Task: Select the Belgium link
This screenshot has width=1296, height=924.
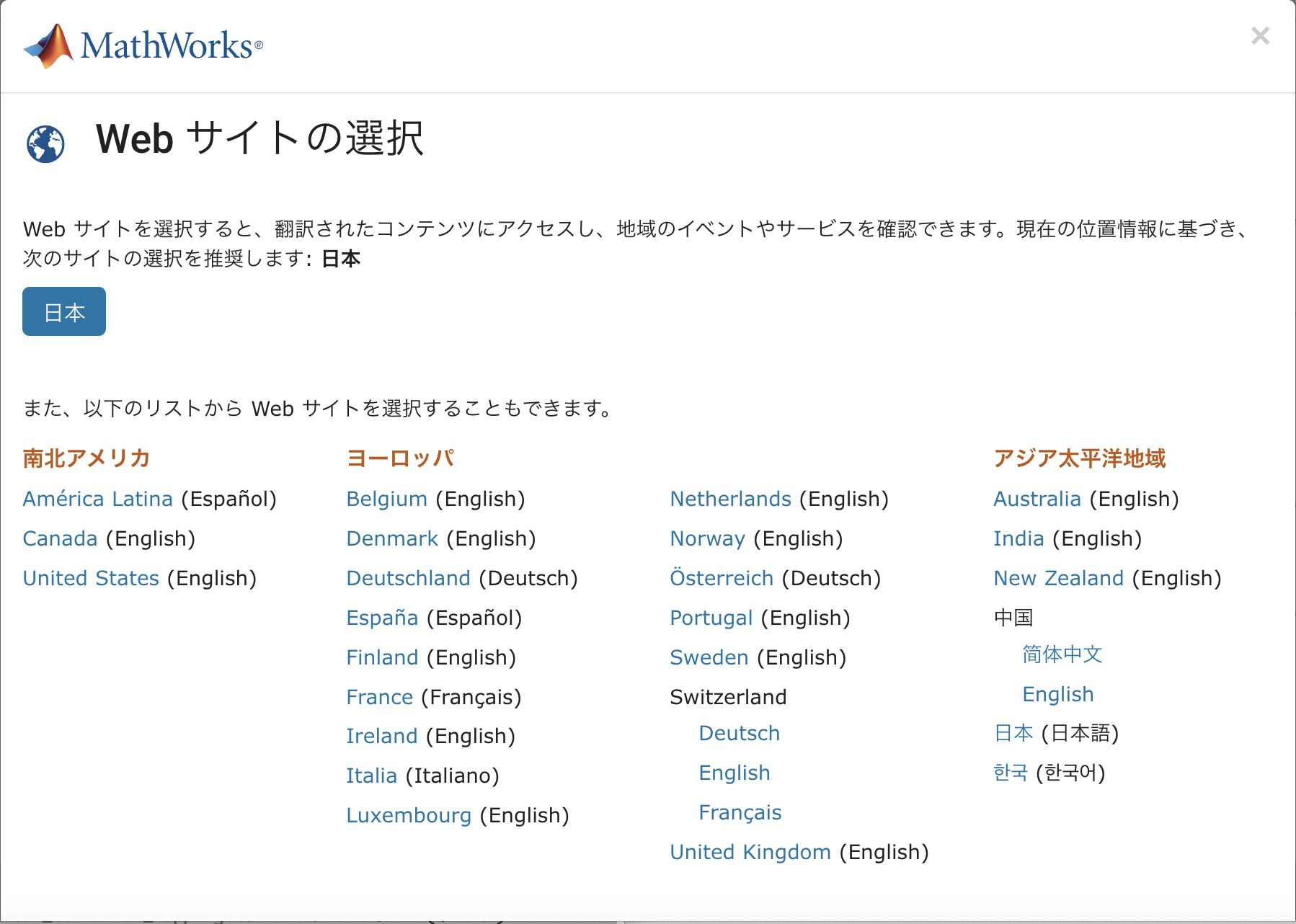Action: [x=386, y=499]
